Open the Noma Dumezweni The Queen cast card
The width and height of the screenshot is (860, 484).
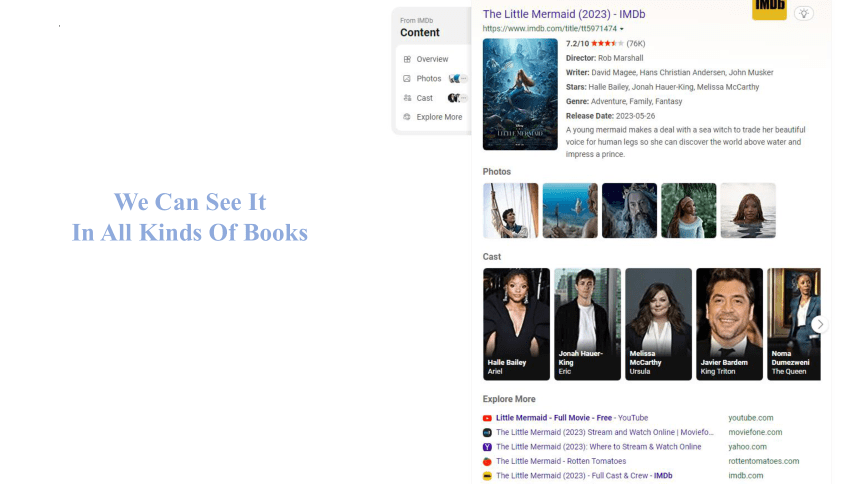(x=794, y=324)
